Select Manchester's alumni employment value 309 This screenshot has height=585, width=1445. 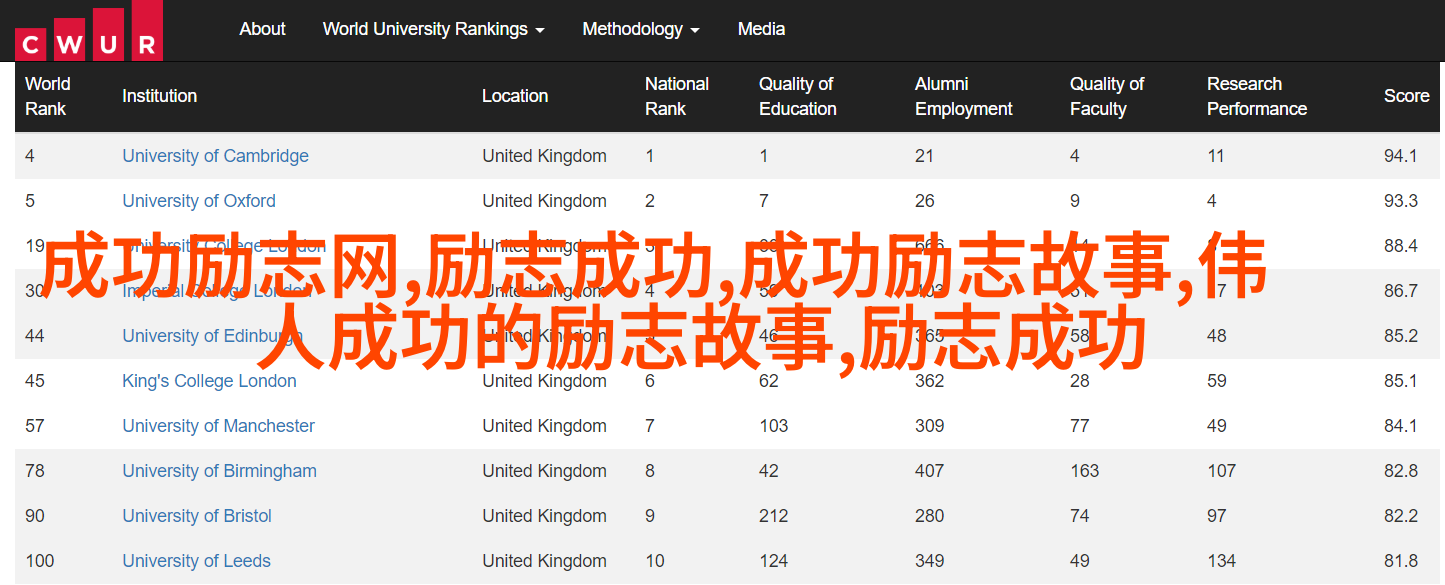(x=929, y=426)
